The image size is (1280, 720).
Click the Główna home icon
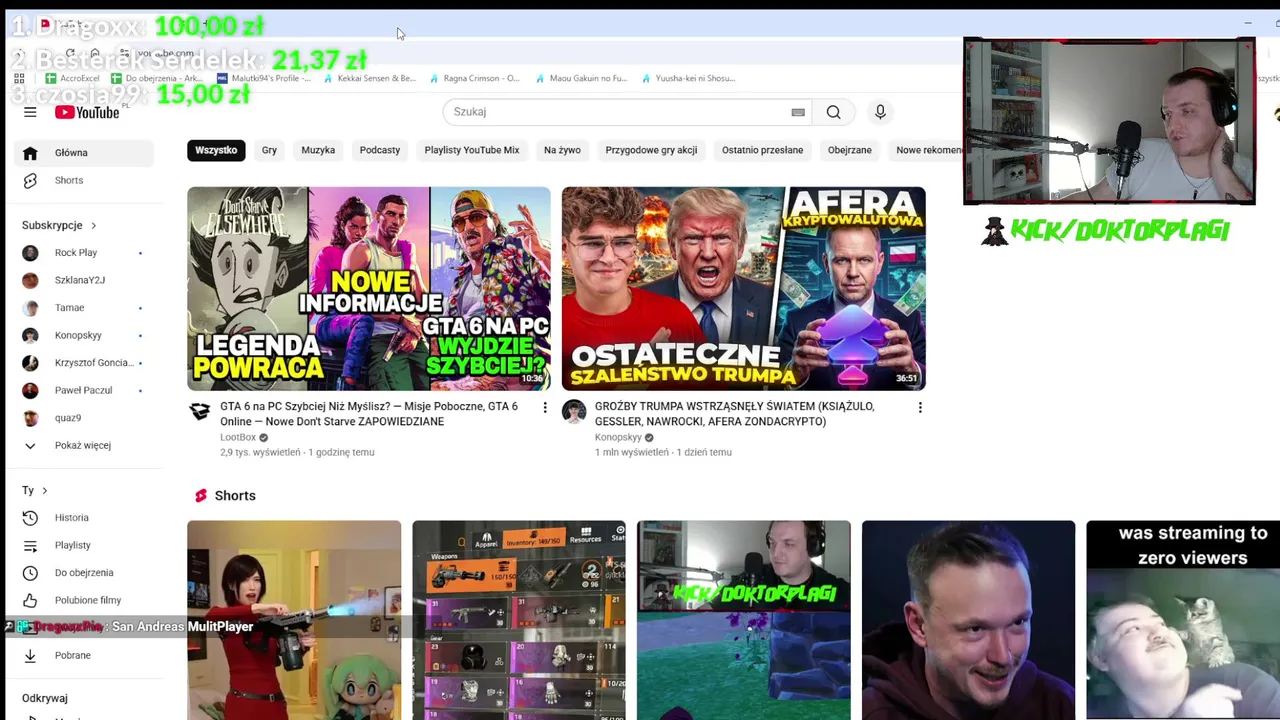[30, 153]
